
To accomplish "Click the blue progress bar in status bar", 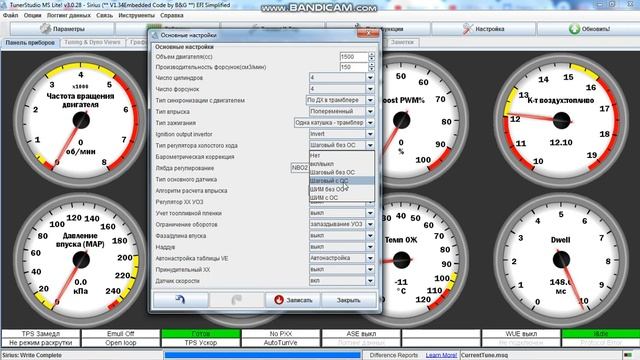I will click(x=263, y=355).
